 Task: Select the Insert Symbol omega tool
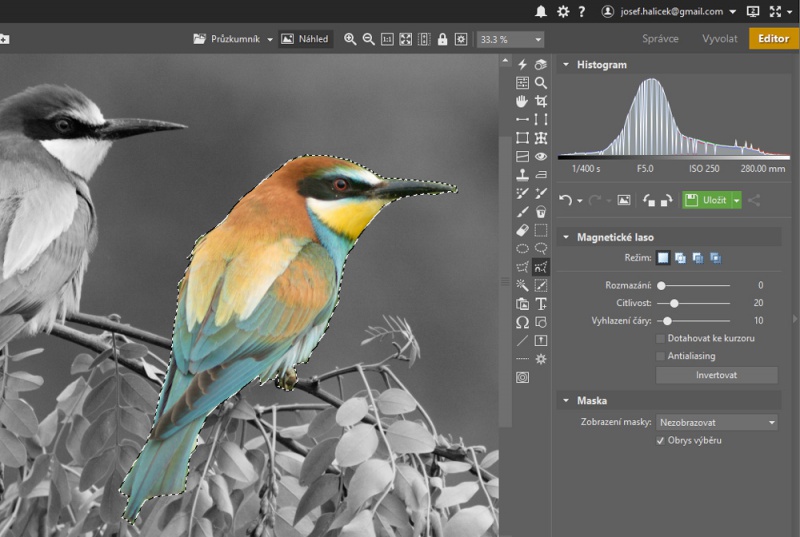522,322
